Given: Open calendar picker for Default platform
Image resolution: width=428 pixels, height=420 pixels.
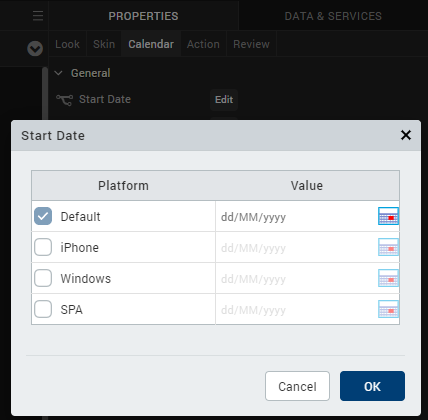Looking at the screenshot, I should [x=388, y=216].
